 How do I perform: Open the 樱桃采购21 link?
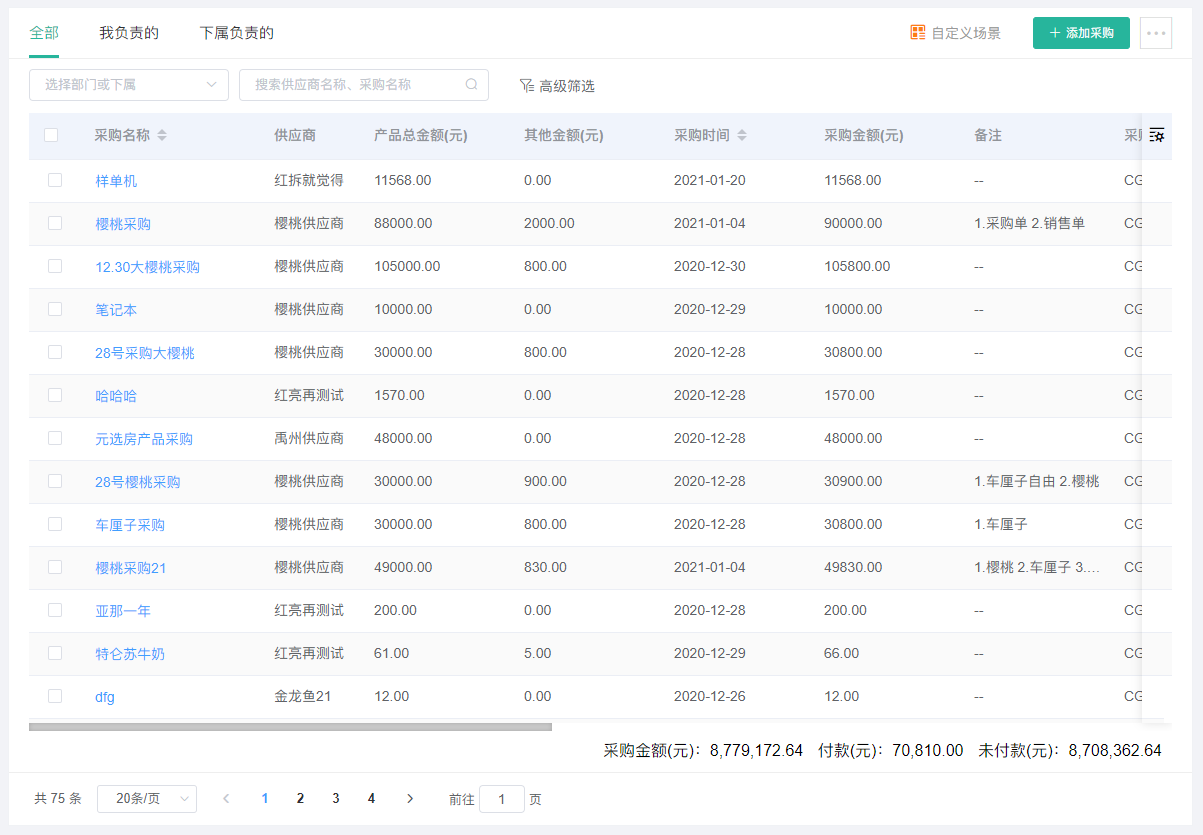[131, 568]
